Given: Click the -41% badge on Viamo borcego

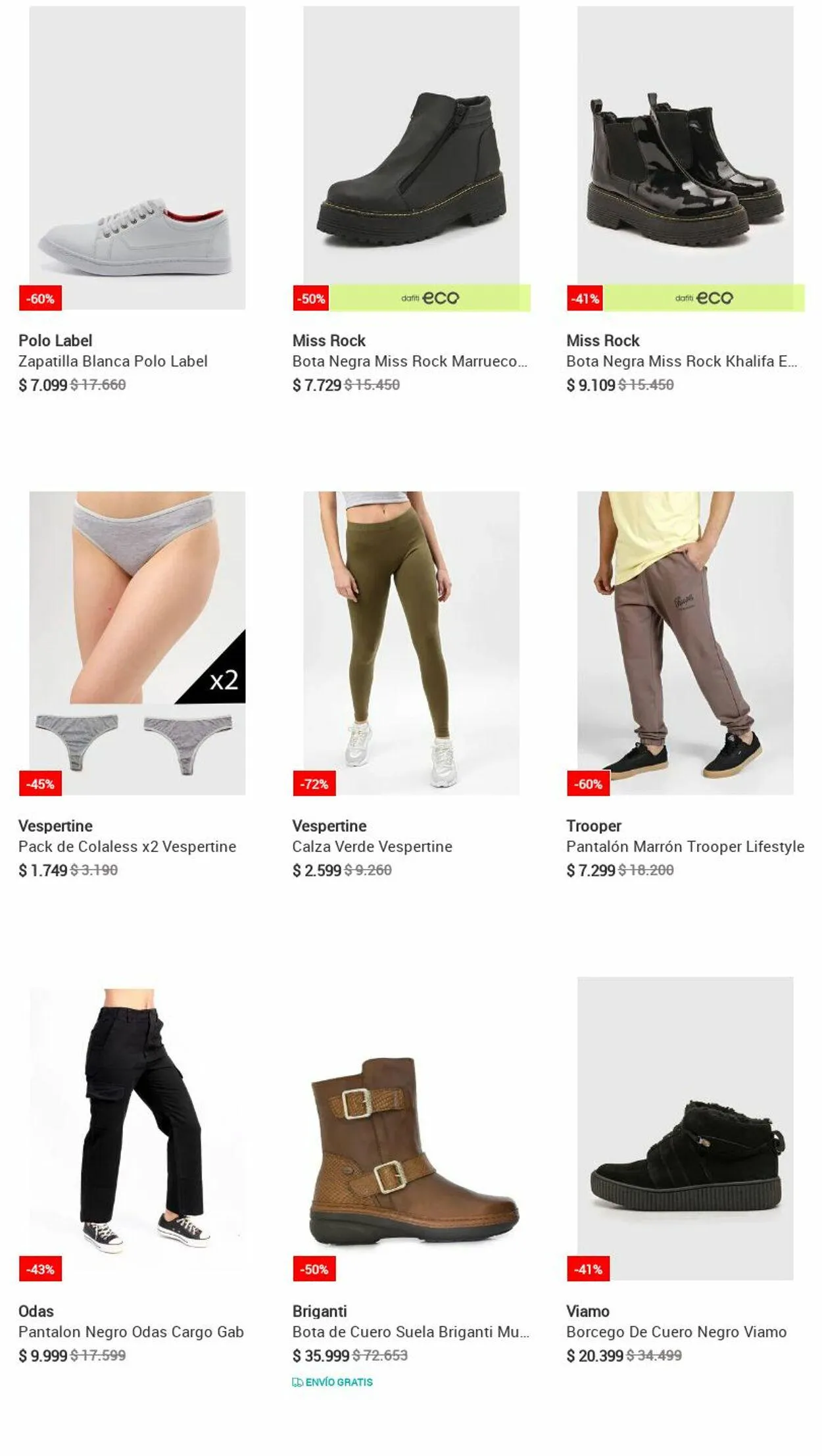Looking at the screenshot, I should pyautogui.click(x=589, y=1269).
